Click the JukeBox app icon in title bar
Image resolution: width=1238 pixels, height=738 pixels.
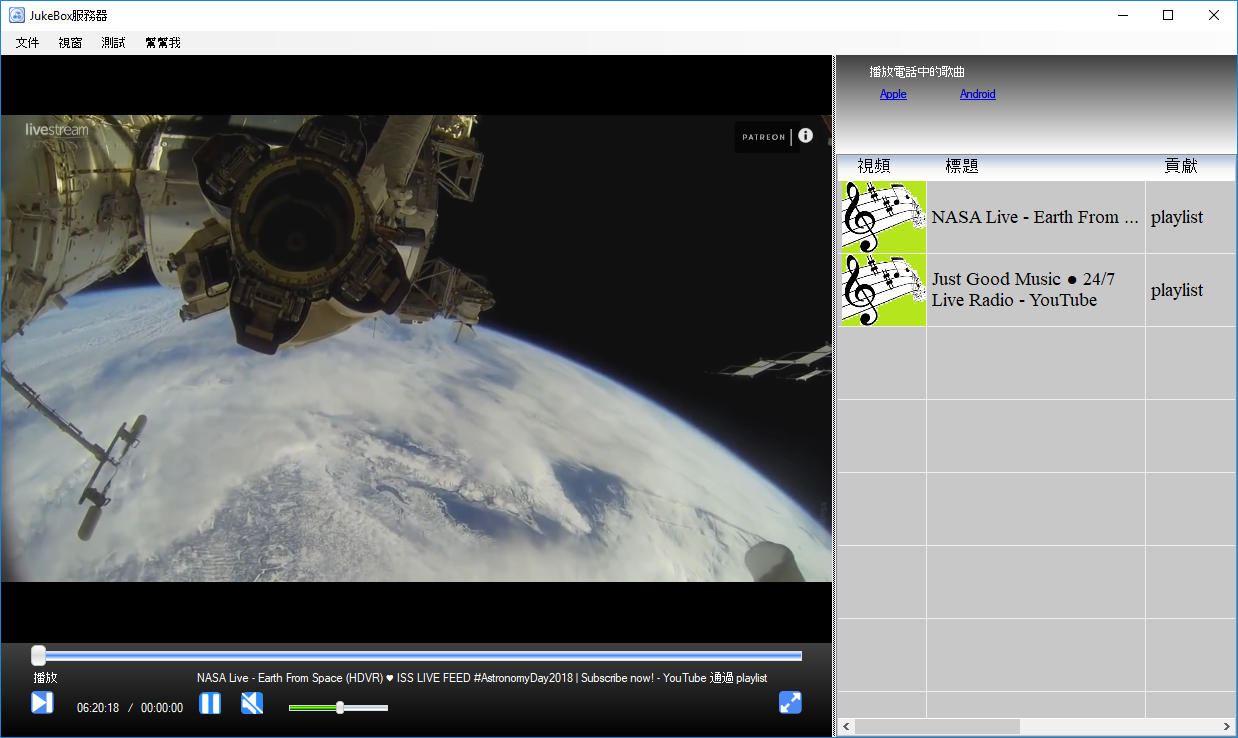pos(16,15)
